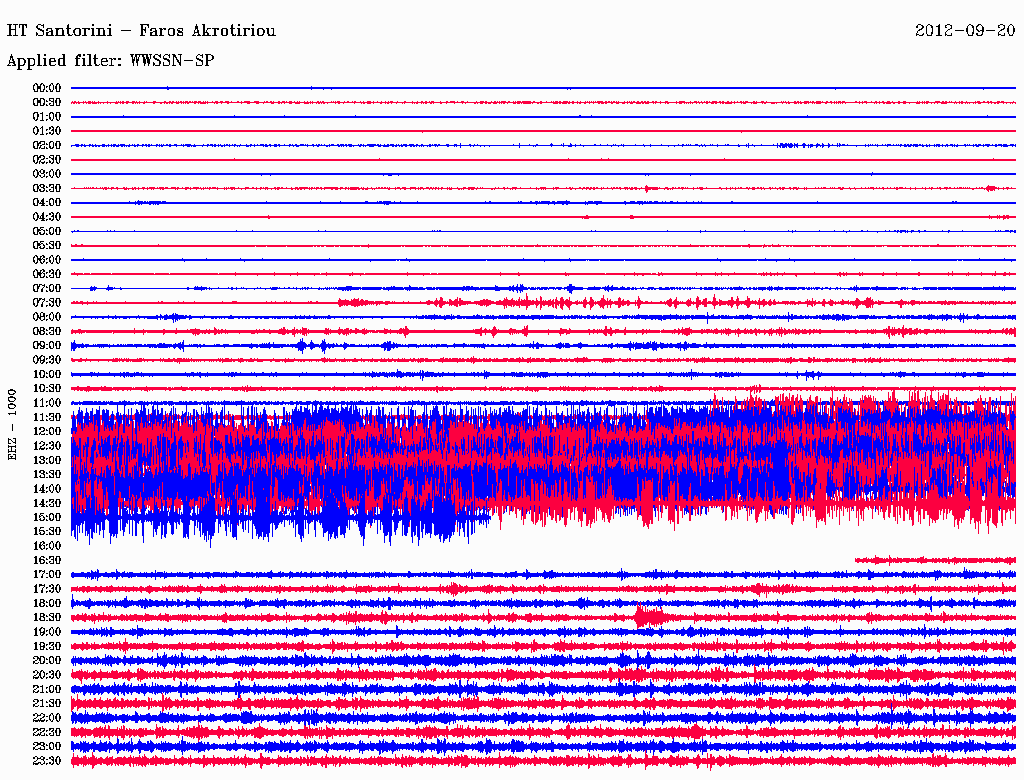This screenshot has height=780, width=1024.
Task: Select the 20:00 time label
Action: 47,661
